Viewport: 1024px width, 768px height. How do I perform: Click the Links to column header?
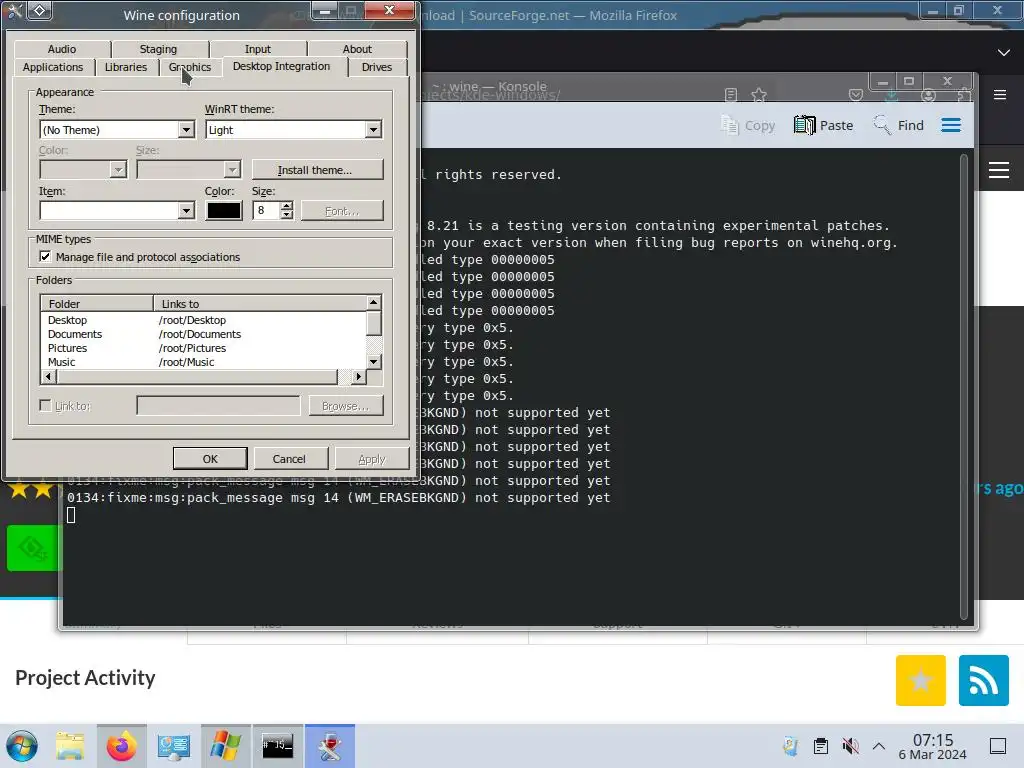(x=260, y=304)
